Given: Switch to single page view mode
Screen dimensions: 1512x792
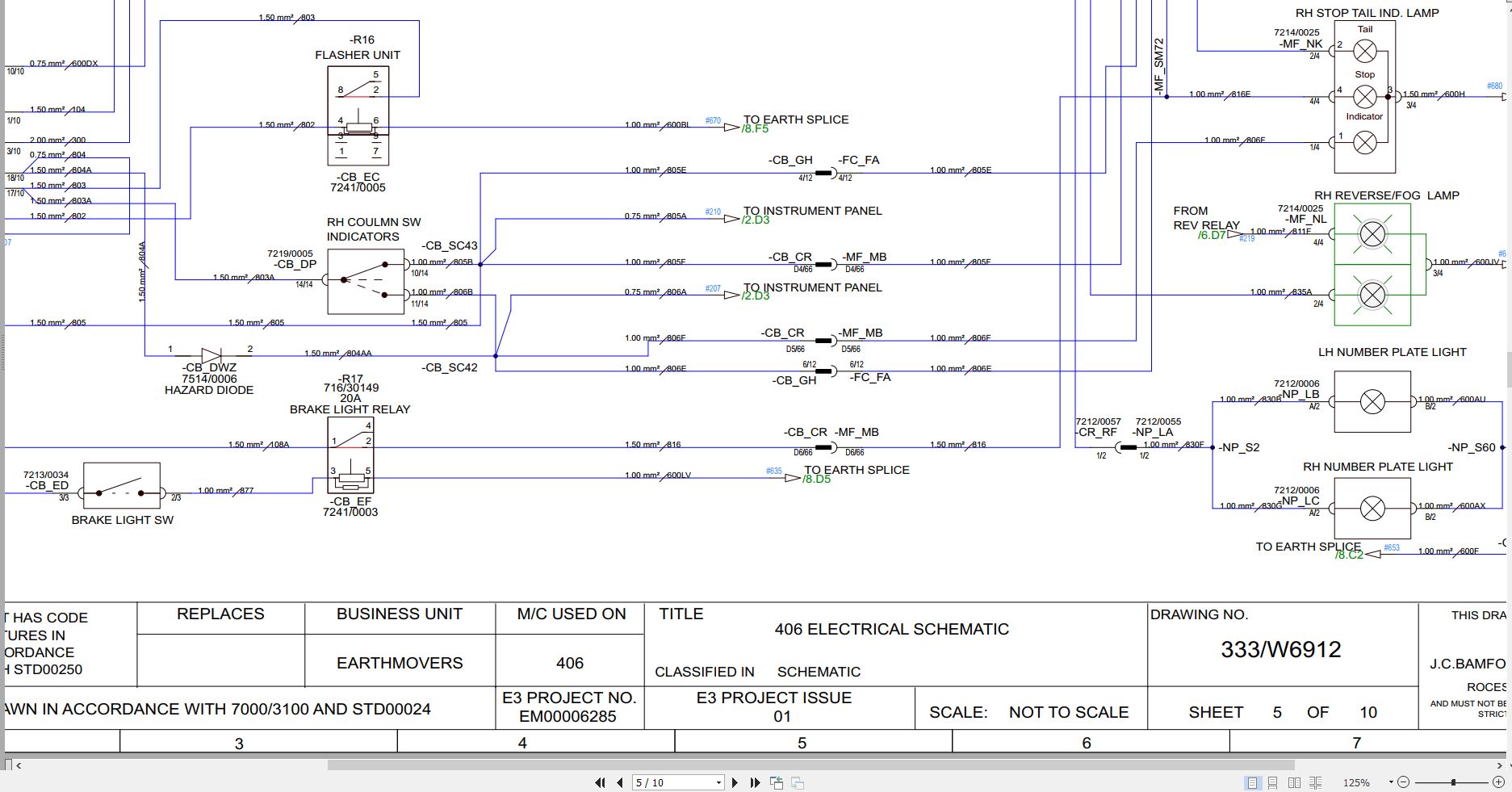Looking at the screenshot, I should 1253,782.
